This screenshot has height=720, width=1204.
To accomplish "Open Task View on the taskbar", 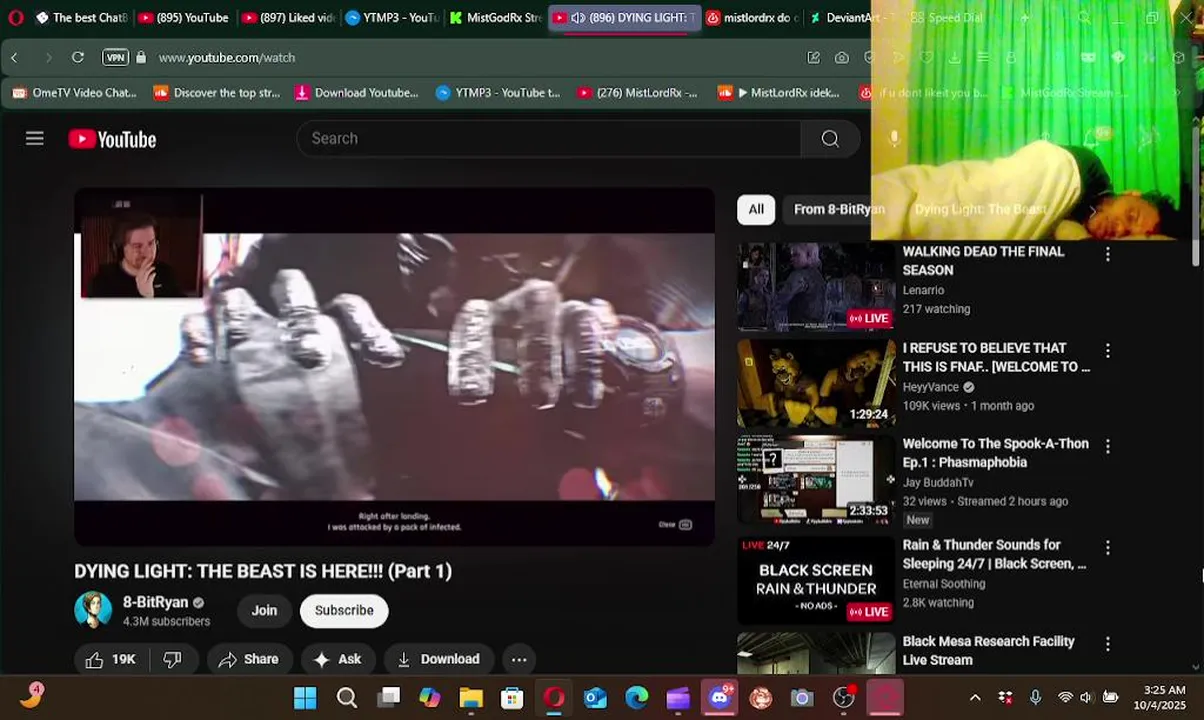I will pyautogui.click(x=388, y=698).
